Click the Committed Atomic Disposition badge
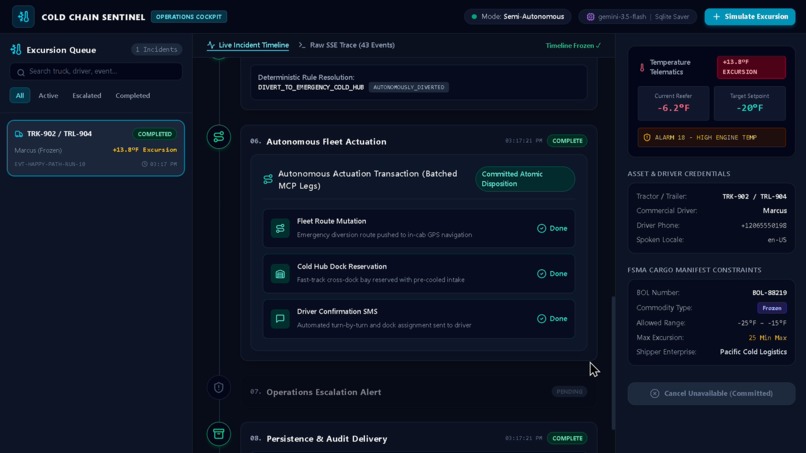Screen dimensions: 806x453 click(525, 179)
